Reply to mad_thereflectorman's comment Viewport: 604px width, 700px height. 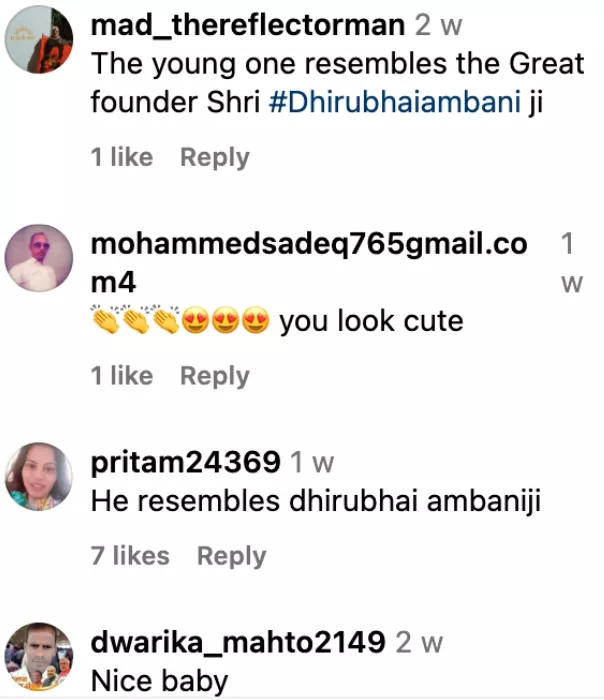215,157
